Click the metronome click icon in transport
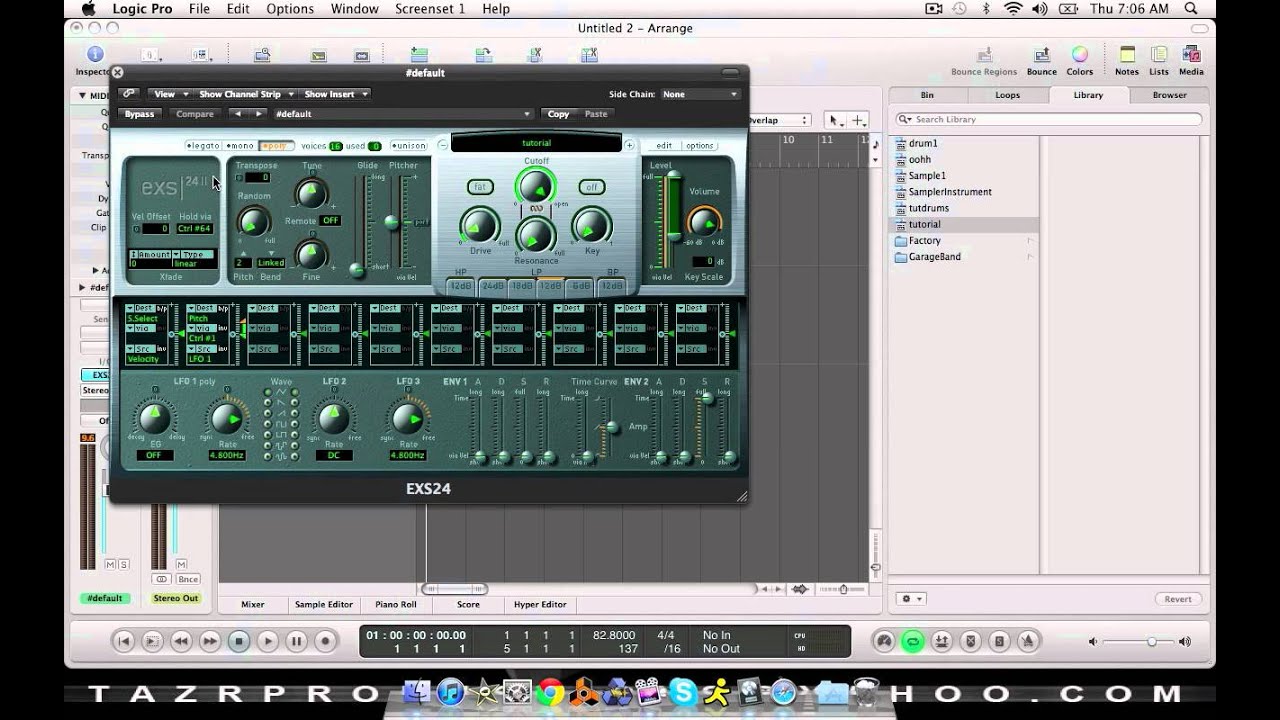The height and width of the screenshot is (720, 1280). 1027,641
